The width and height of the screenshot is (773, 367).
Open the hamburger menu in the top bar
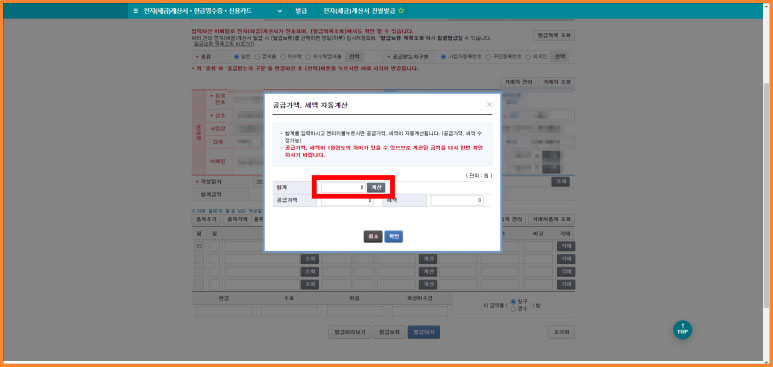[x=136, y=11]
